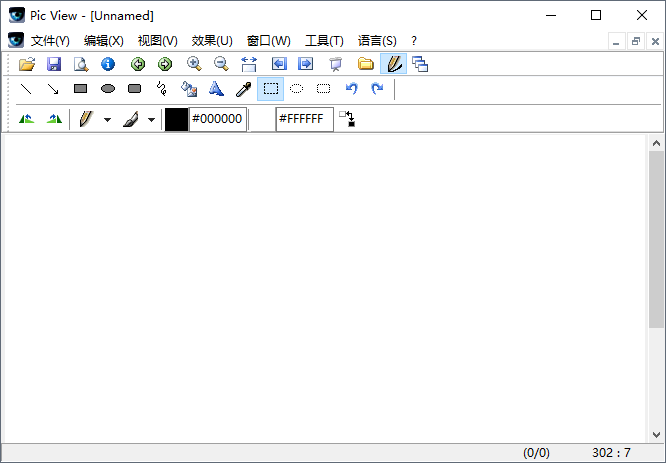
Task: Undo the last action
Action: click(x=352, y=89)
